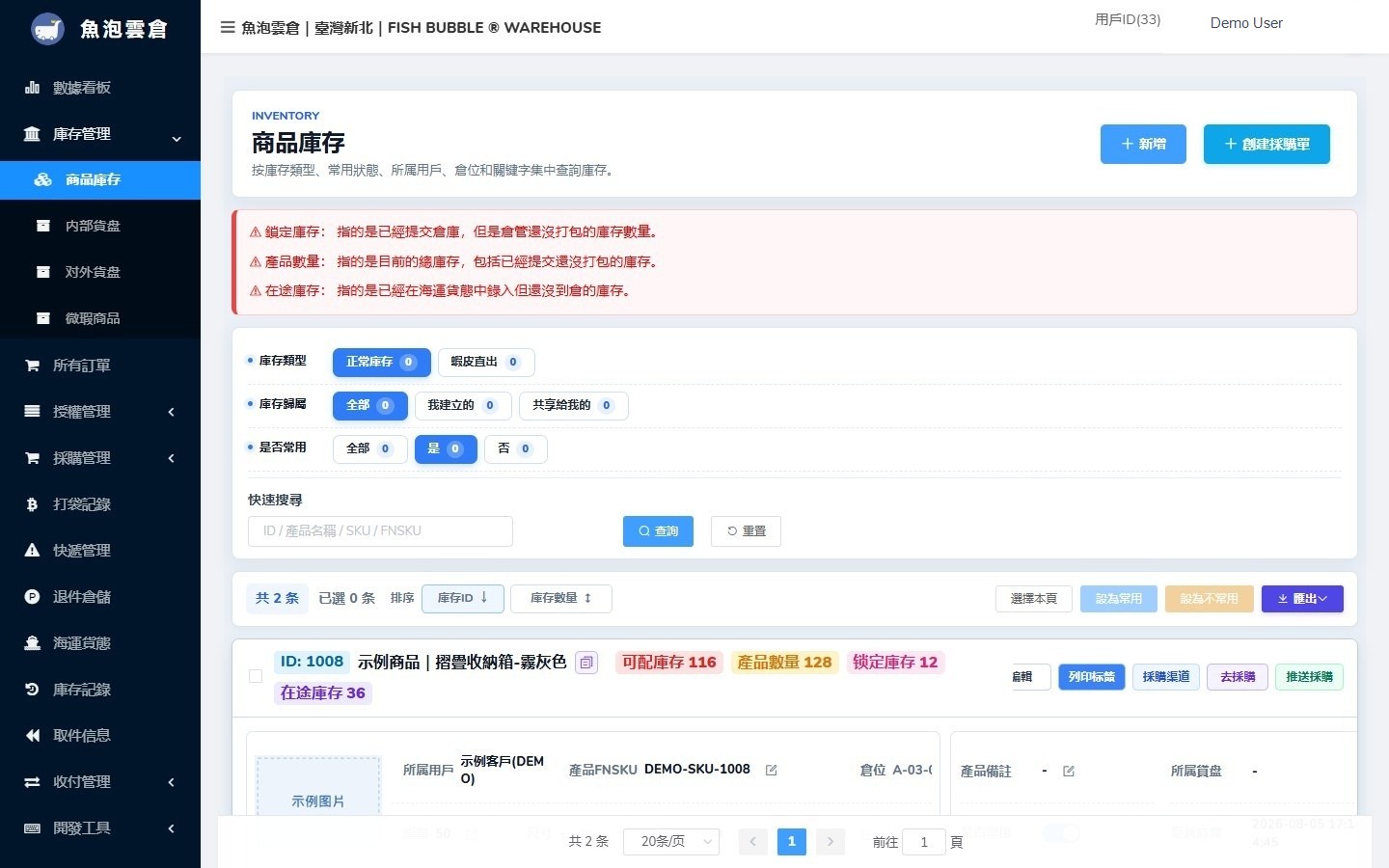
Task: Sort by 庫存ID
Action: tap(463, 599)
